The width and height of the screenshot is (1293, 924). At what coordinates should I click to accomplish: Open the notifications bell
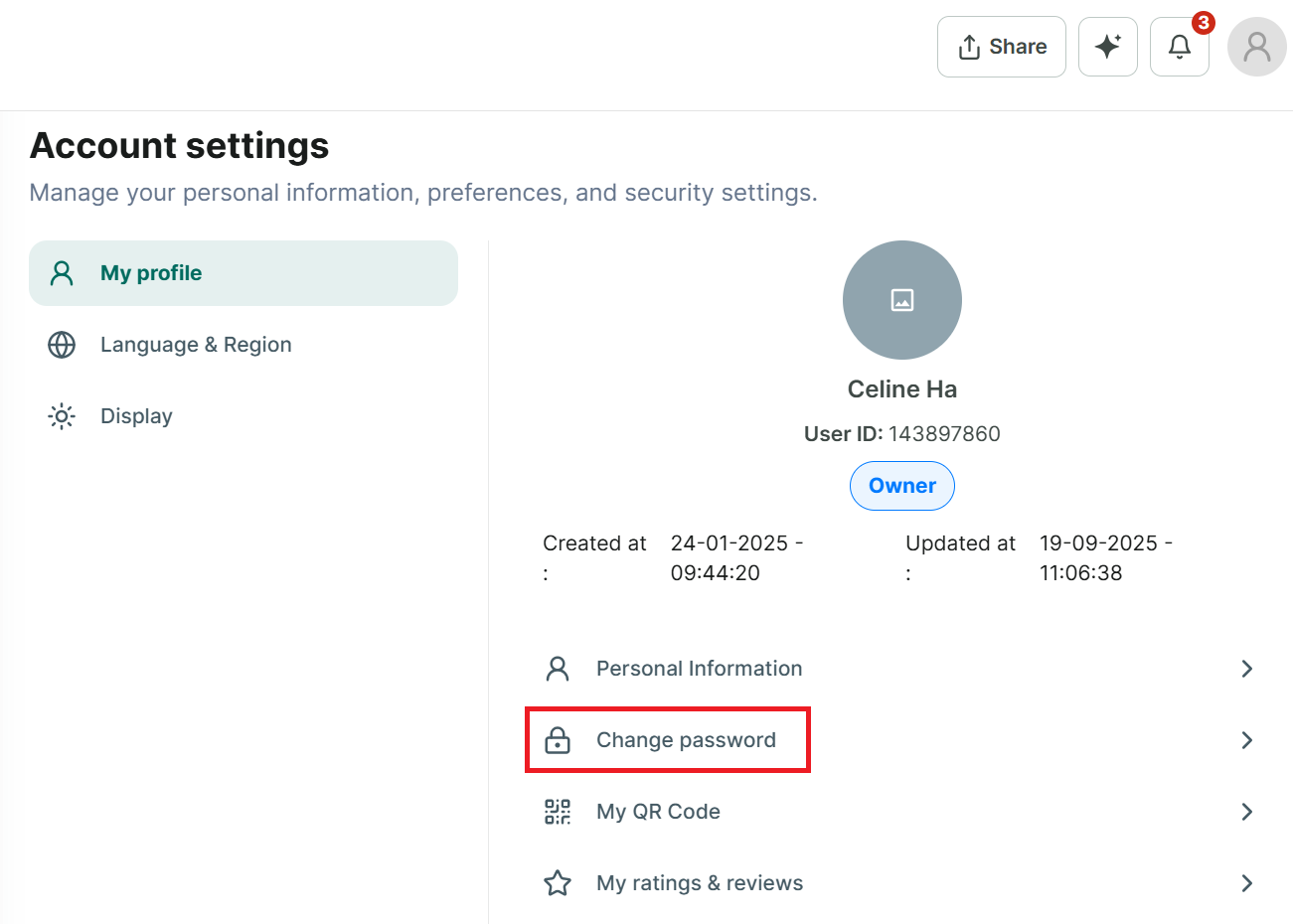click(1180, 47)
